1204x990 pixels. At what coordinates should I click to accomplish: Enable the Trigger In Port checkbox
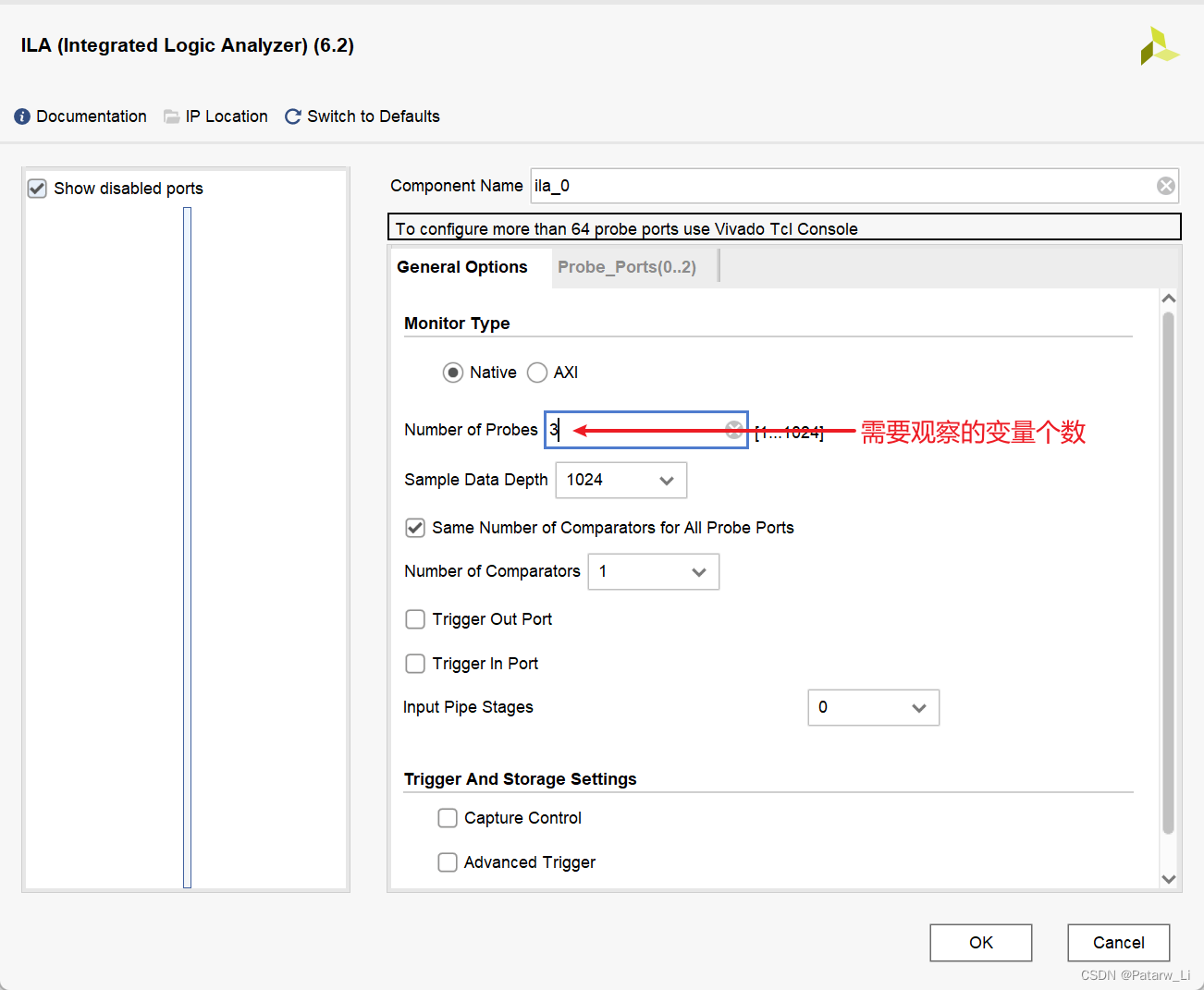click(x=415, y=664)
